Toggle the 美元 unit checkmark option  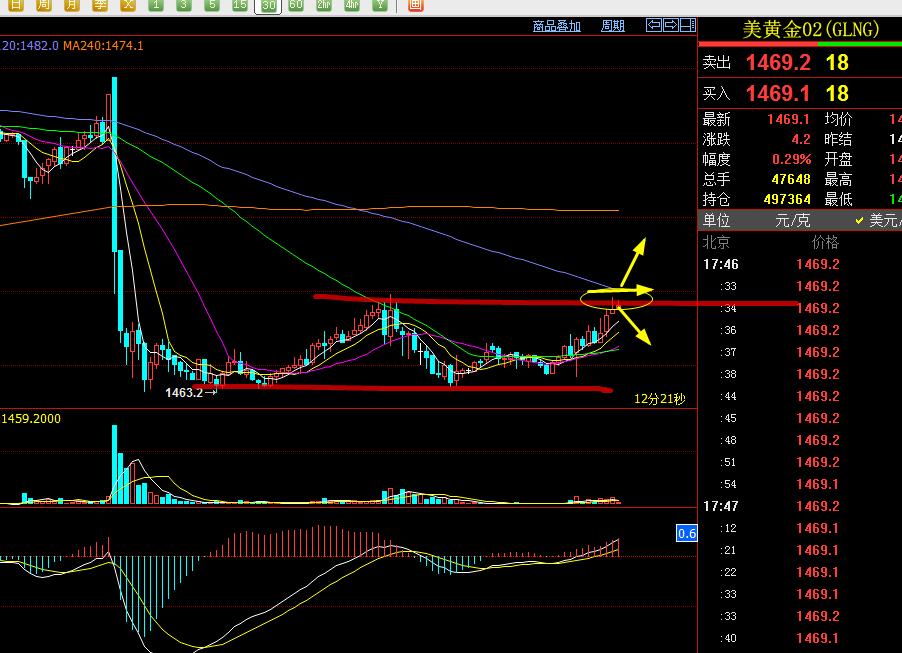878,220
